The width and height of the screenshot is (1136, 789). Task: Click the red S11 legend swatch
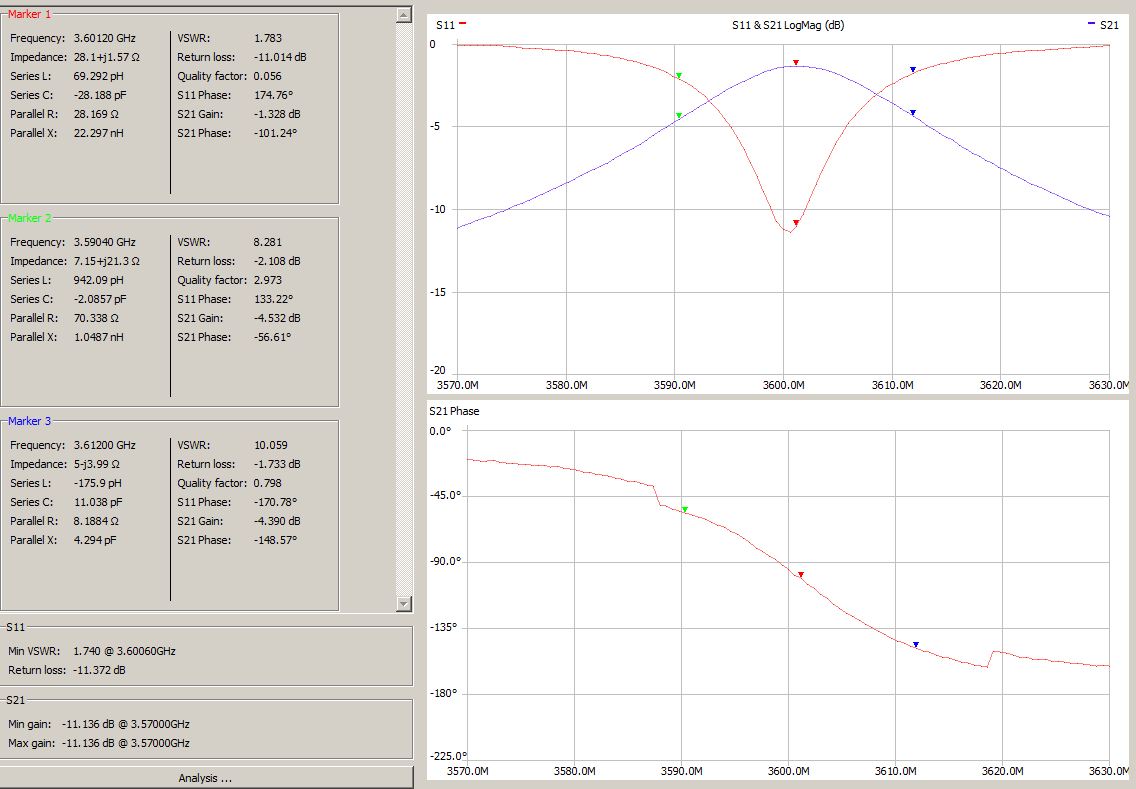point(463,24)
